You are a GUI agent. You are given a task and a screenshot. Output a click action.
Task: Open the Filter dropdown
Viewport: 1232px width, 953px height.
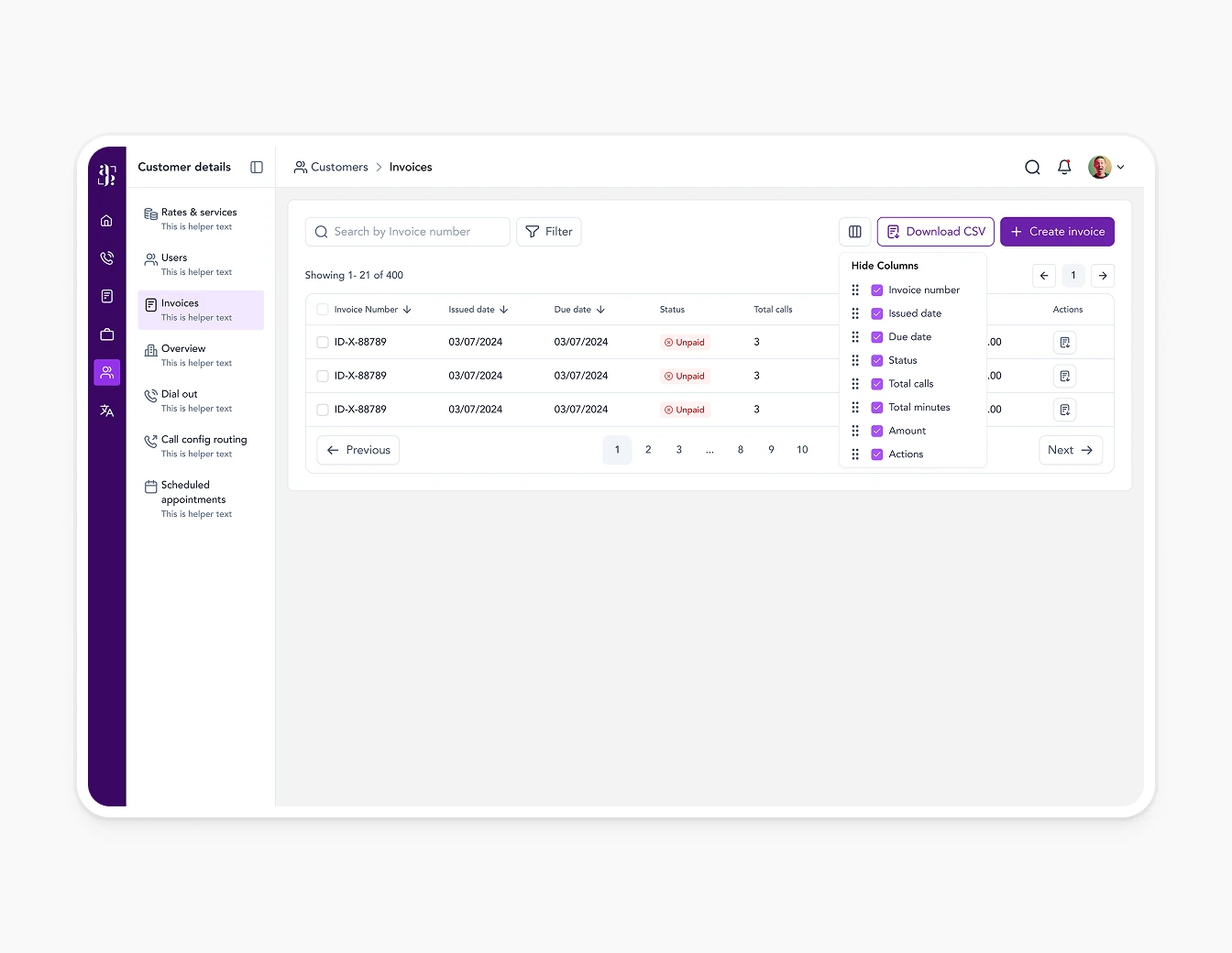548,231
